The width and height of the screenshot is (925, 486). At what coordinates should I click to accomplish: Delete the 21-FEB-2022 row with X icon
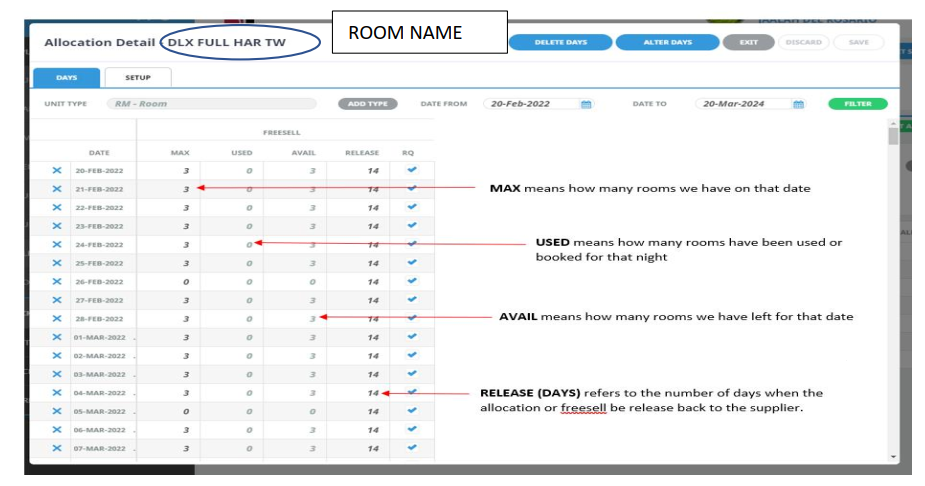pyautogui.click(x=57, y=189)
